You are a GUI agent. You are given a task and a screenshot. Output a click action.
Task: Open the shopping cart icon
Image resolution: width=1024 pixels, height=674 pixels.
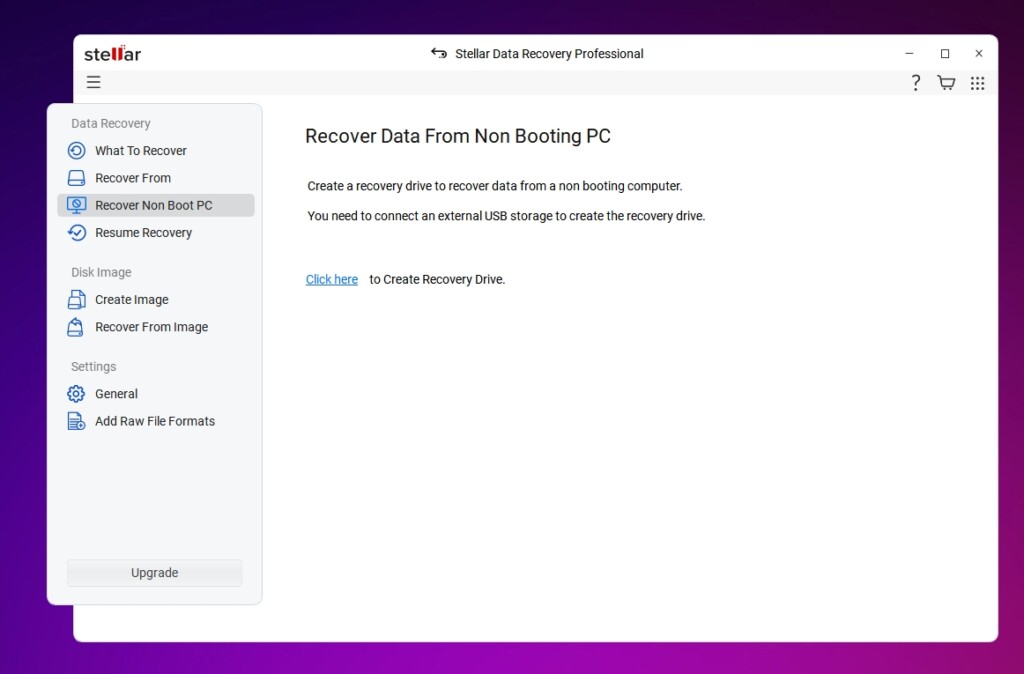coord(946,83)
